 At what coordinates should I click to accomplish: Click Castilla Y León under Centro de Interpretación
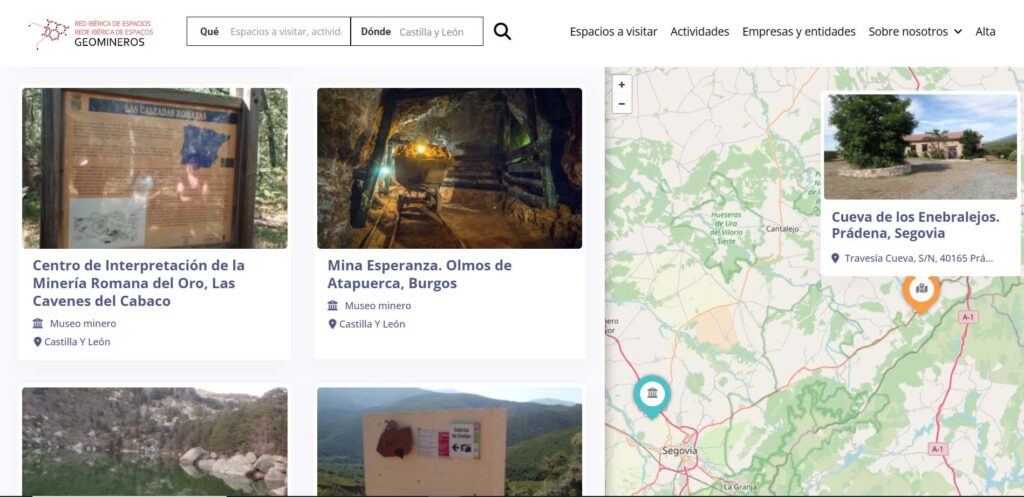[x=77, y=342]
